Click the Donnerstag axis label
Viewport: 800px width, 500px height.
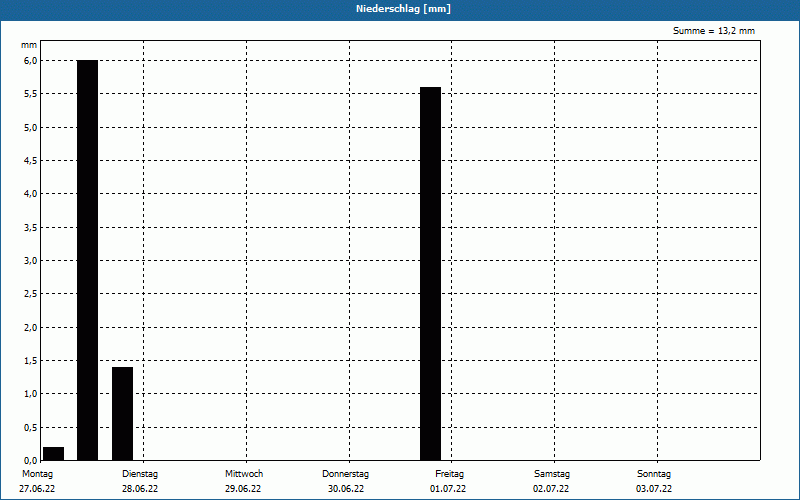click(345, 474)
